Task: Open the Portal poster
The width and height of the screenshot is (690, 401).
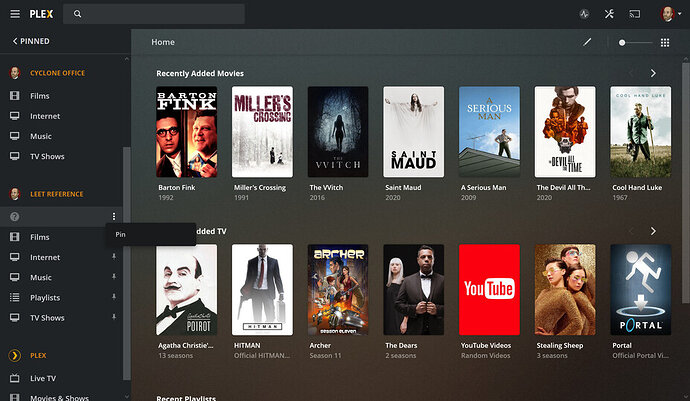Action: point(641,290)
